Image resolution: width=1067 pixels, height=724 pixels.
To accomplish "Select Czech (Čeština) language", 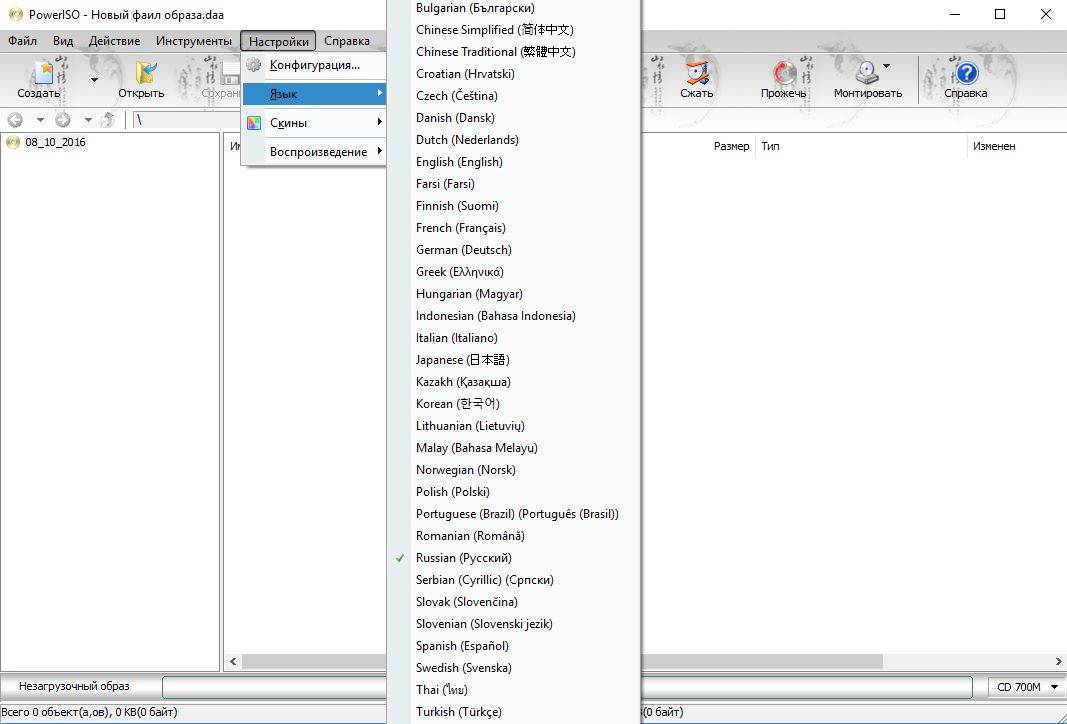I will [x=514, y=96].
